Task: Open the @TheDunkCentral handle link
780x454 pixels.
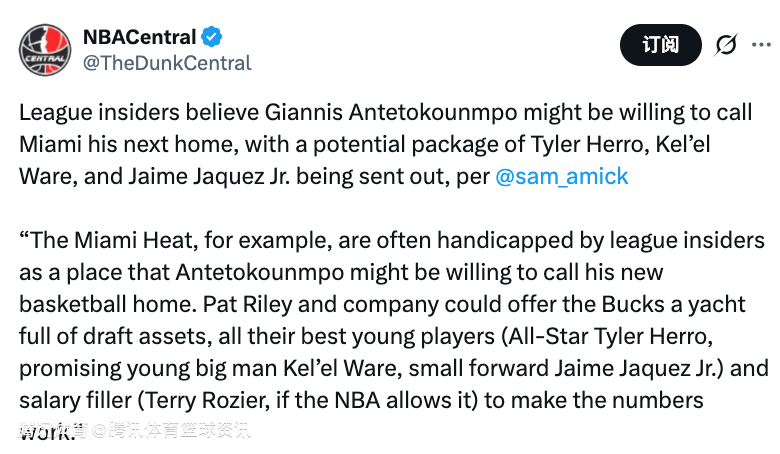Action: tap(166, 63)
